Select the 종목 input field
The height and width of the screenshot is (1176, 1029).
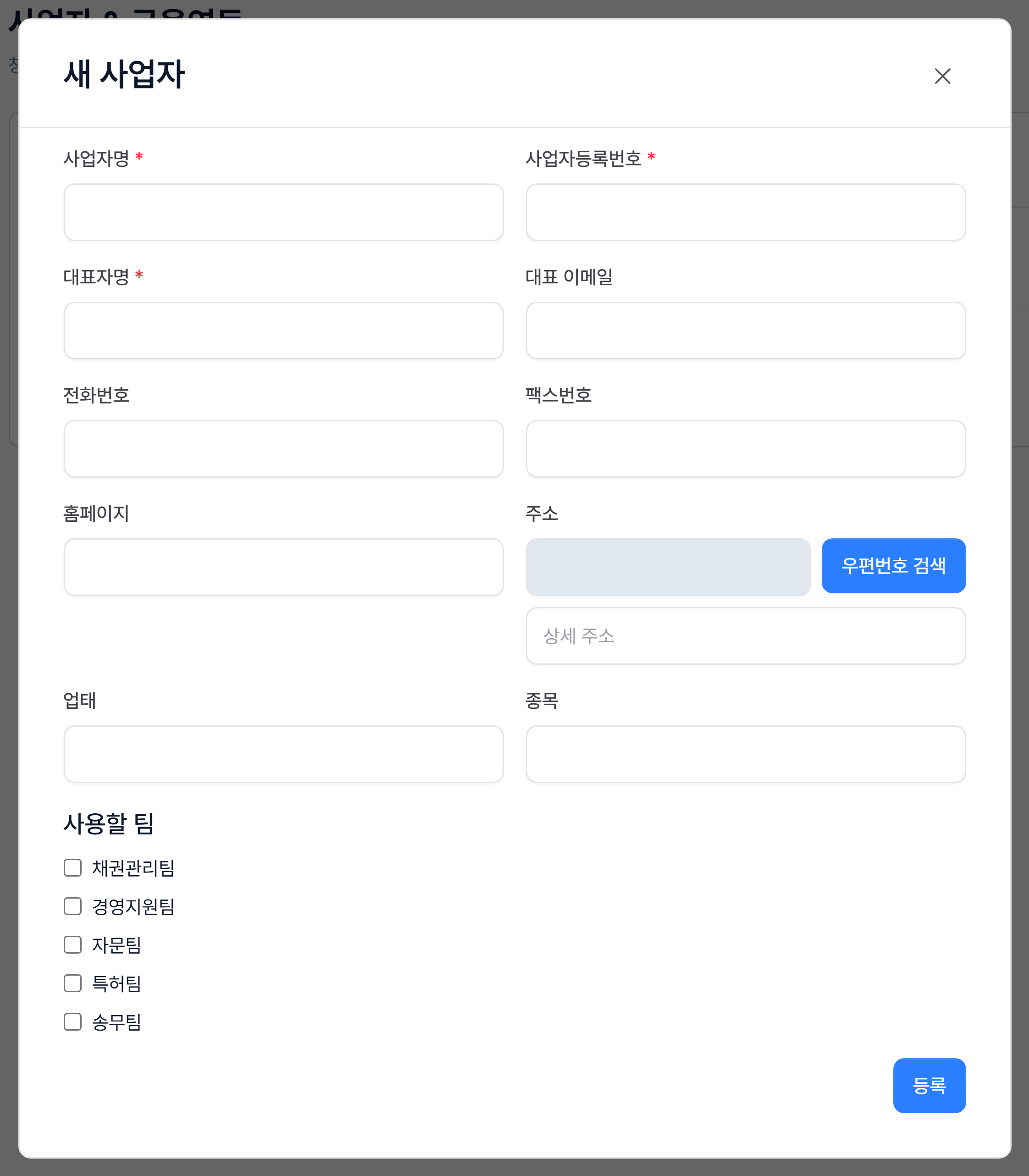[x=746, y=754]
